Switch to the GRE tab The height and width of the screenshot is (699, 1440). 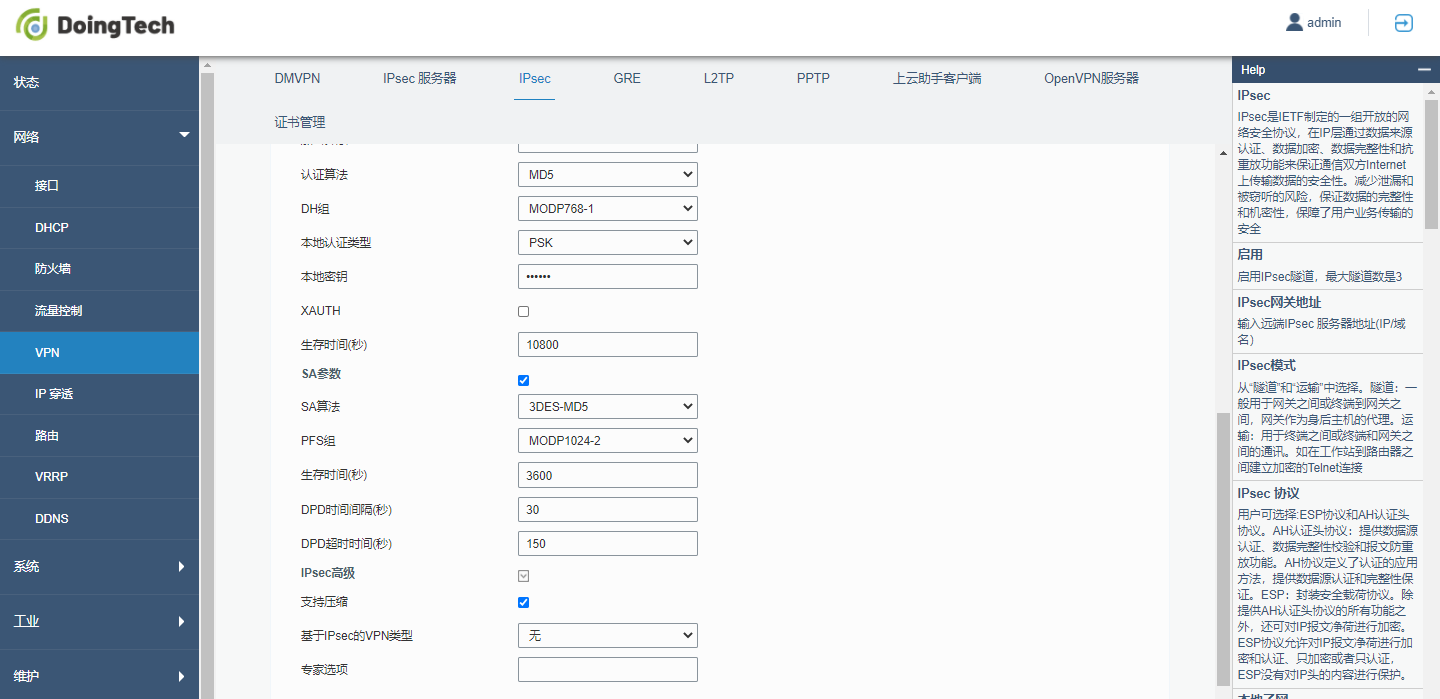627,78
